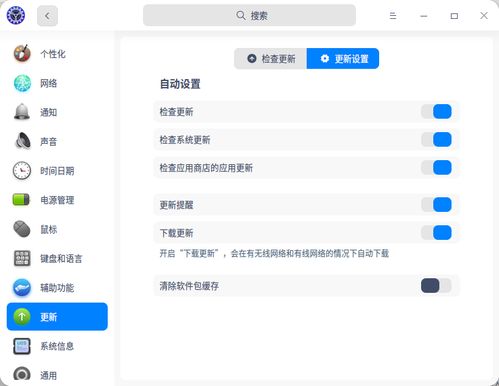Select the 键盘和语言 keyboard icon
Image resolution: width=499 pixels, height=386 pixels.
pos(22,258)
